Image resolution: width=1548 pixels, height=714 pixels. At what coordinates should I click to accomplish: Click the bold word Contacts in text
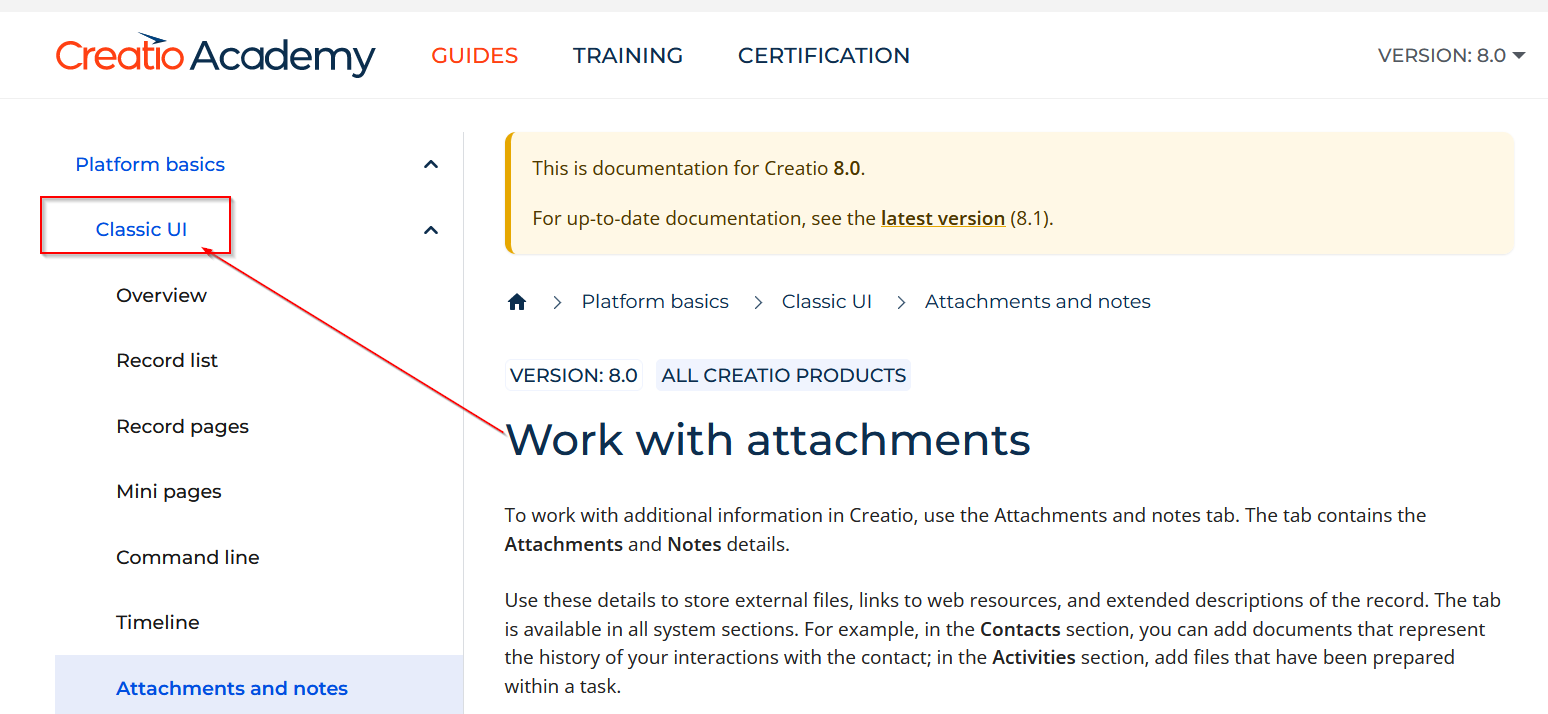(x=1020, y=629)
